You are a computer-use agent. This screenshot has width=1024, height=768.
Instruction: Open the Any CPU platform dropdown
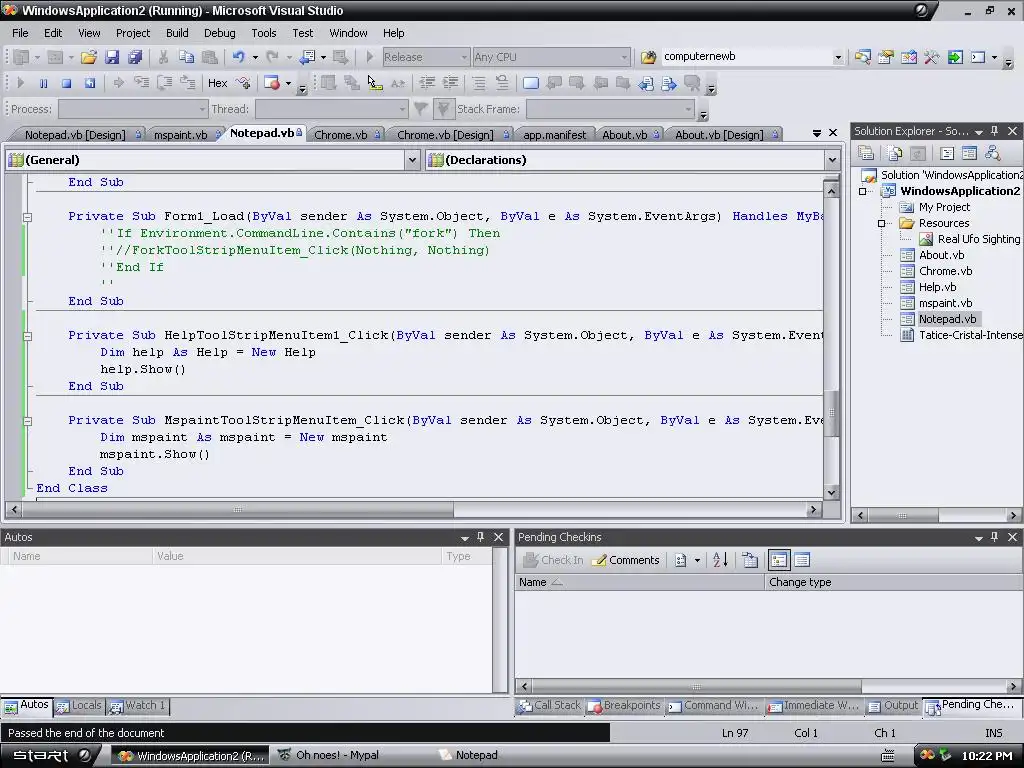point(624,57)
